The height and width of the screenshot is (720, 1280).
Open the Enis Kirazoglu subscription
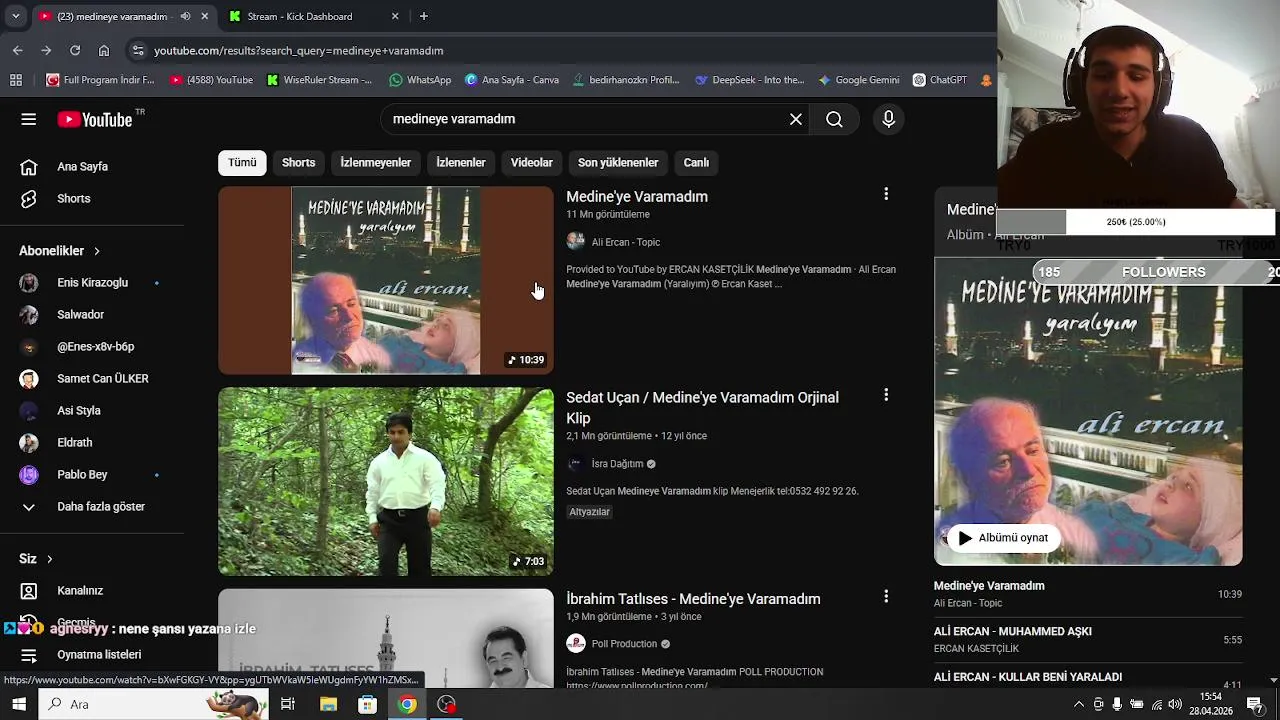click(x=92, y=283)
